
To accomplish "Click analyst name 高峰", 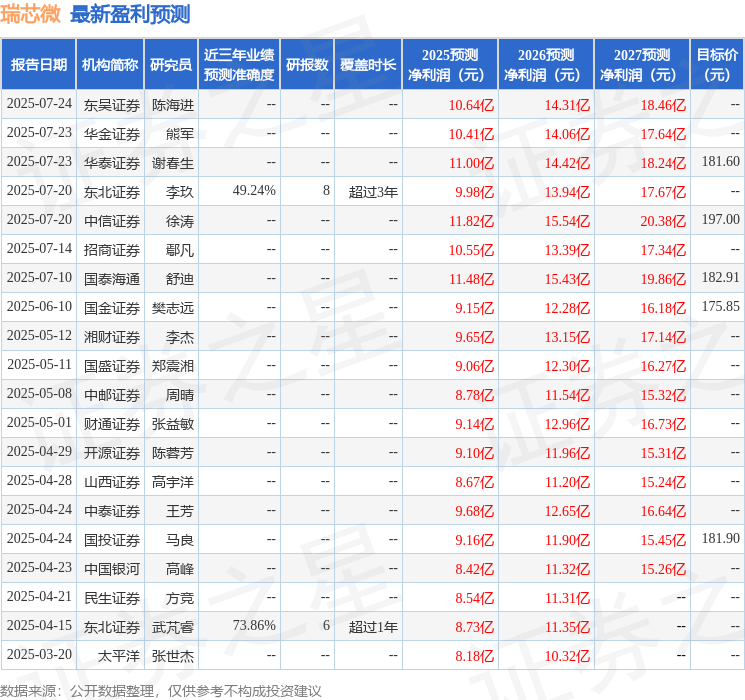I will [x=180, y=569].
